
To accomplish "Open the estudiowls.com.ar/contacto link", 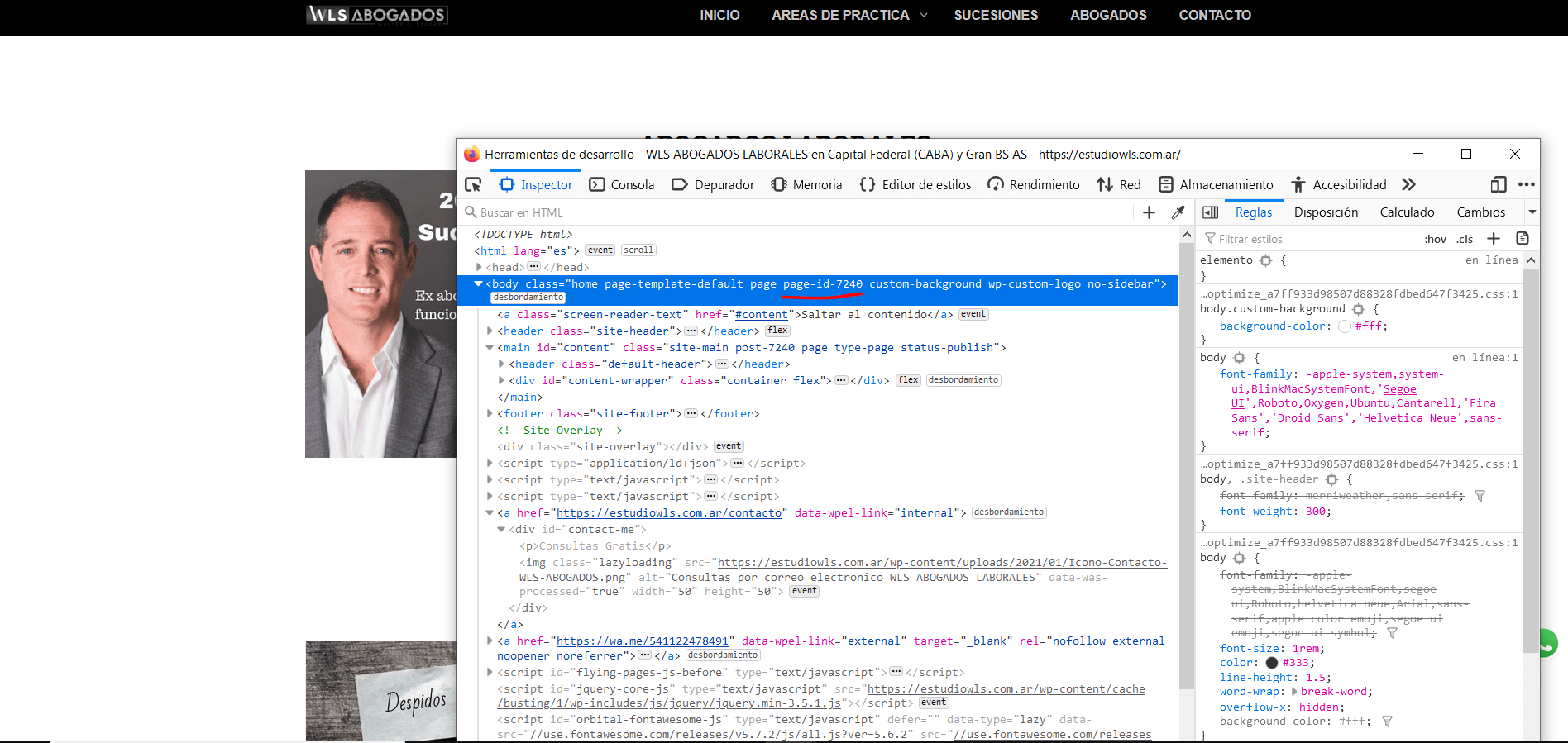I will 669,513.
